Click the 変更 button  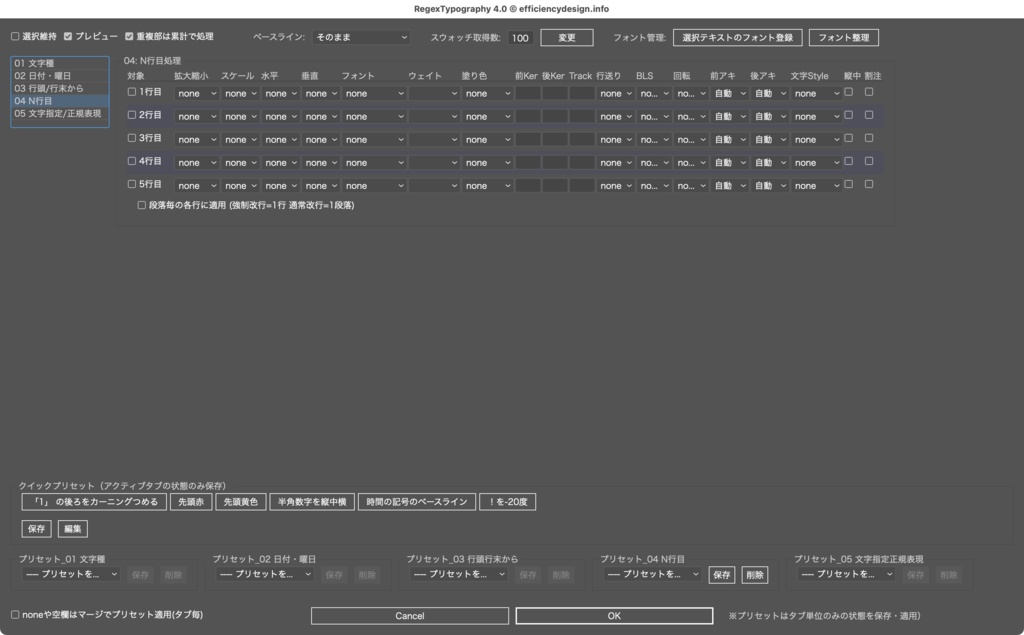tap(567, 38)
